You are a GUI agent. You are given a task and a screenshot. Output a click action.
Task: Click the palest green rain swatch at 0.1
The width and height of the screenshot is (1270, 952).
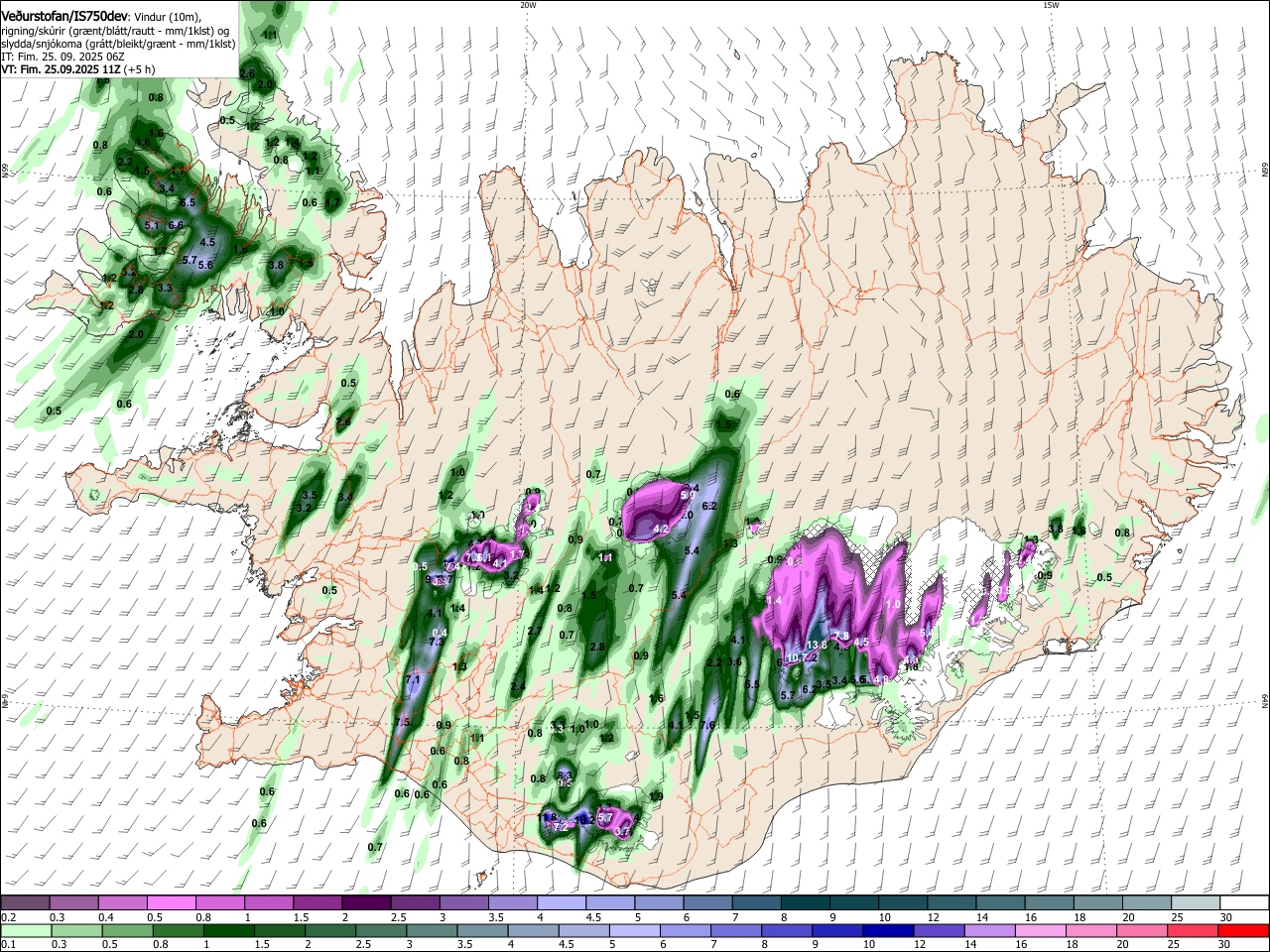(26, 930)
